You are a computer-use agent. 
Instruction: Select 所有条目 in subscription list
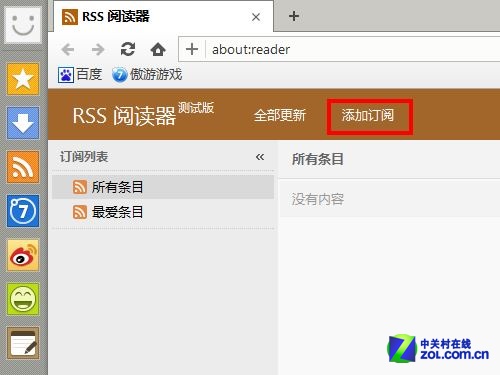pos(163,187)
